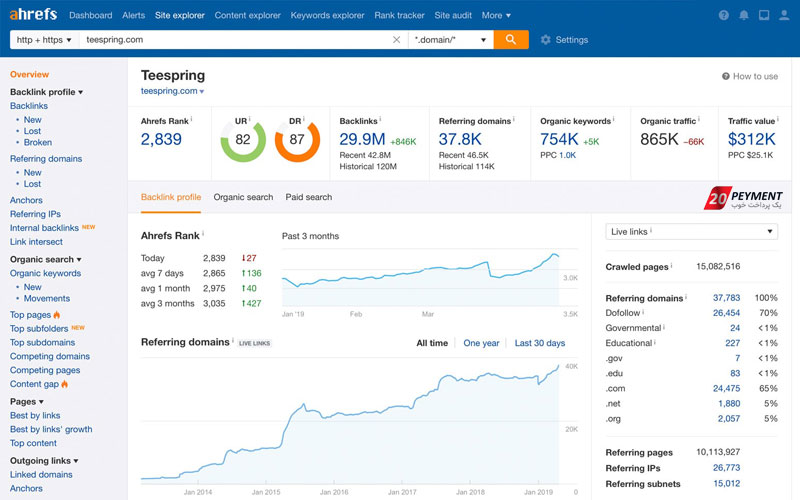This screenshot has height=500, width=800.
Task: Open the Backlinks sidebar link
Action: tap(29, 106)
